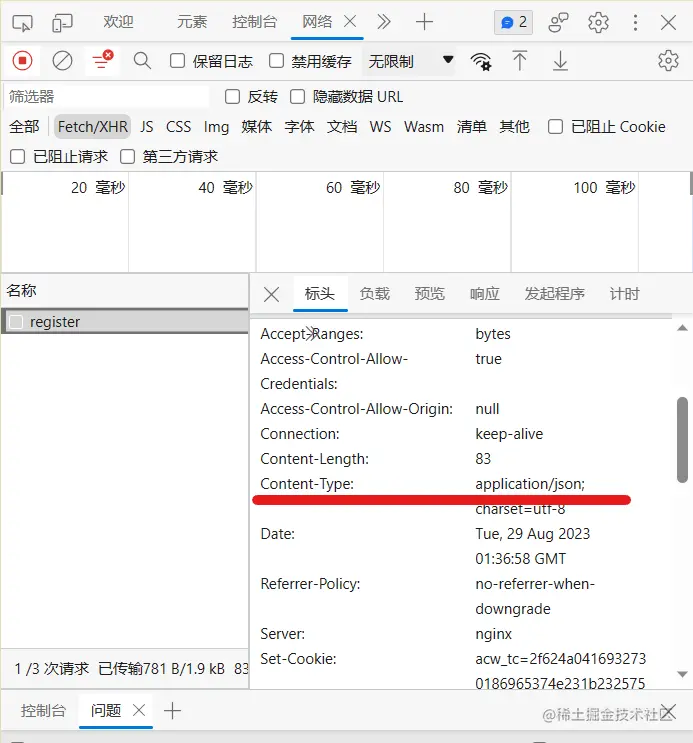Viewport: 693px width, 743px height.
Task: Filter requests by CSS
Action: point(178,127)
